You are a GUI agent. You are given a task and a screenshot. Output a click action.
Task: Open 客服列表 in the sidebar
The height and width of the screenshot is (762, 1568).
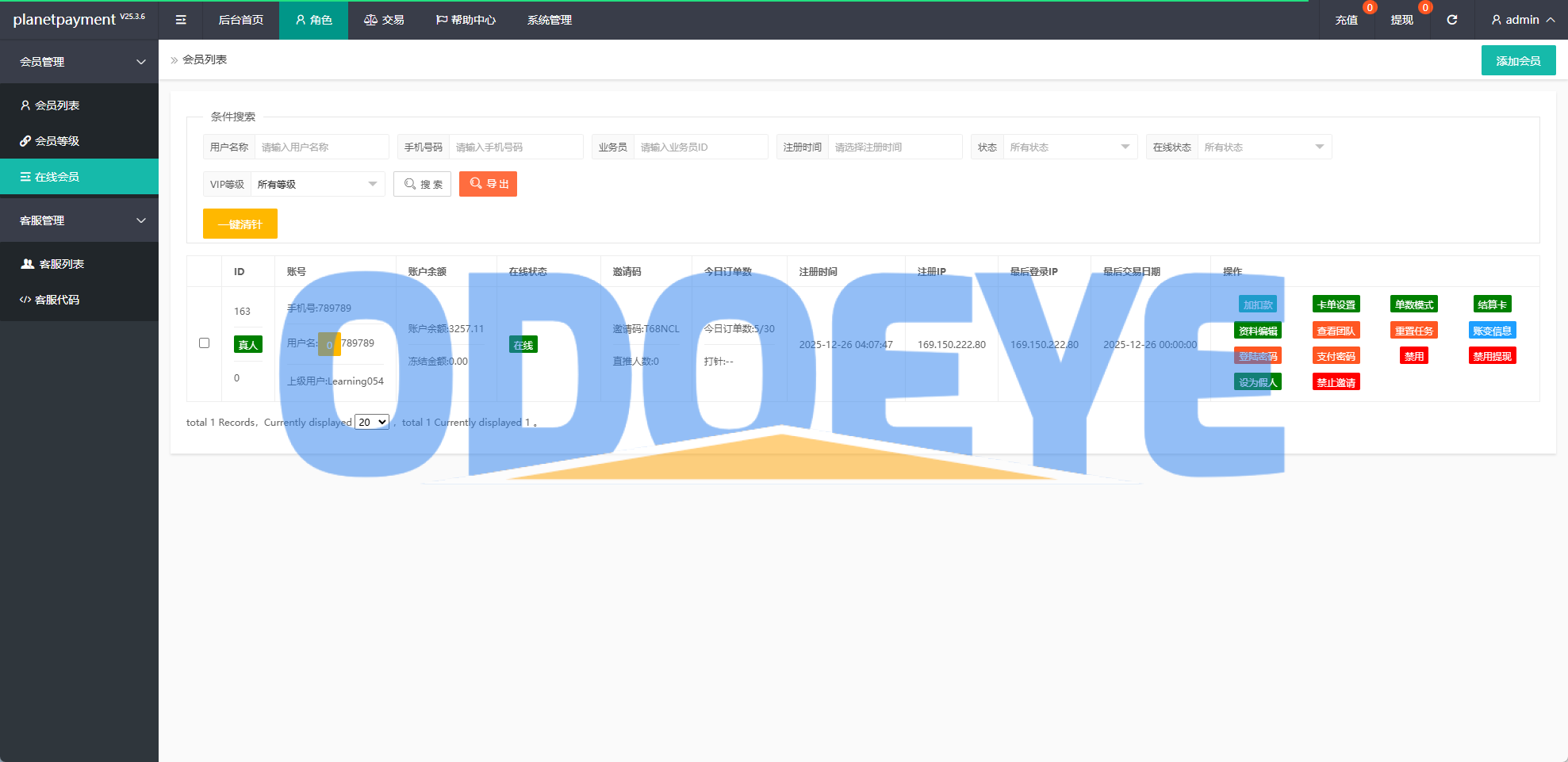[61, 264]
